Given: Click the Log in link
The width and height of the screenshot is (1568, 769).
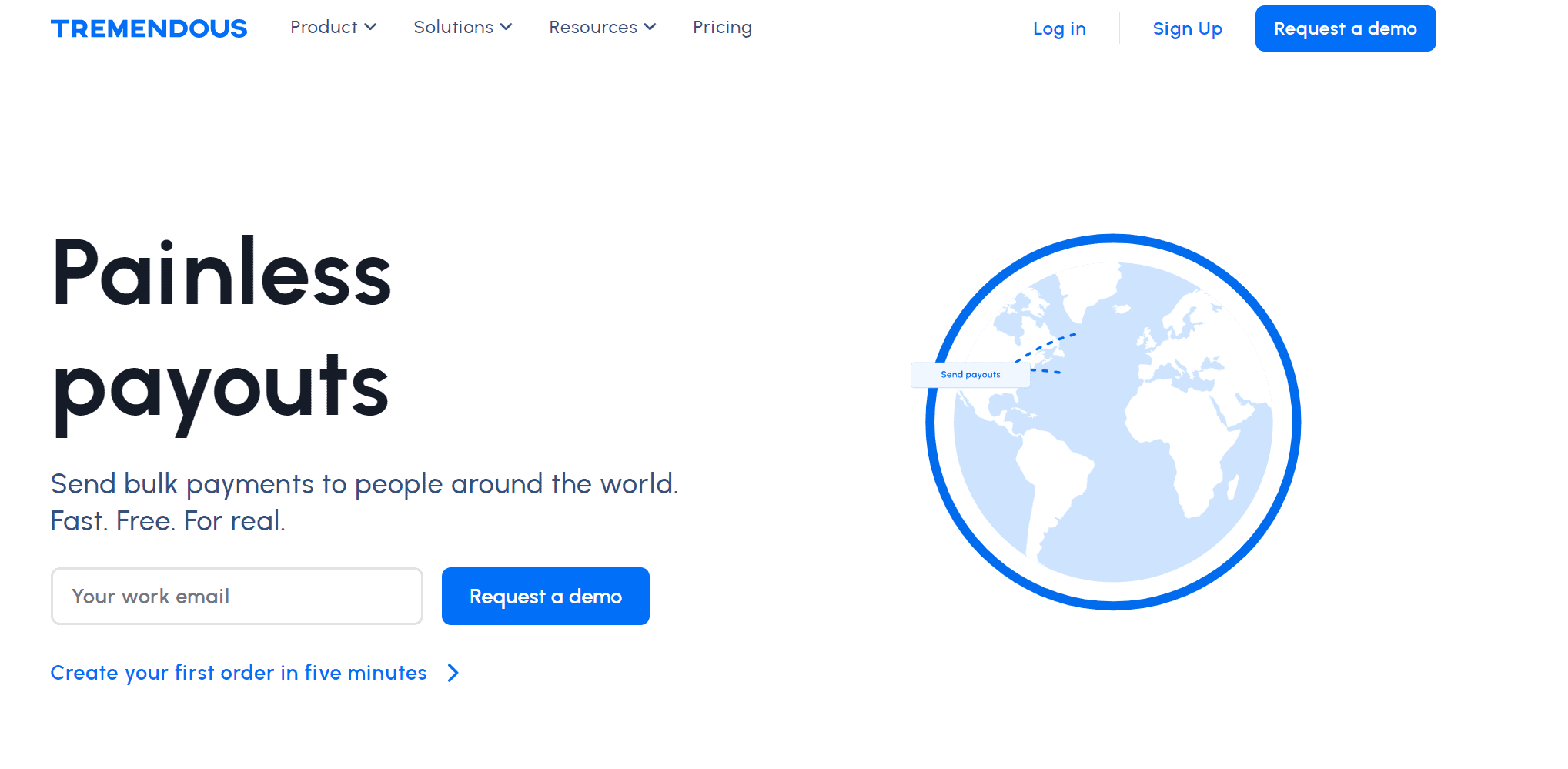Looking at the screenshot, I should (x=1059, y=29).
